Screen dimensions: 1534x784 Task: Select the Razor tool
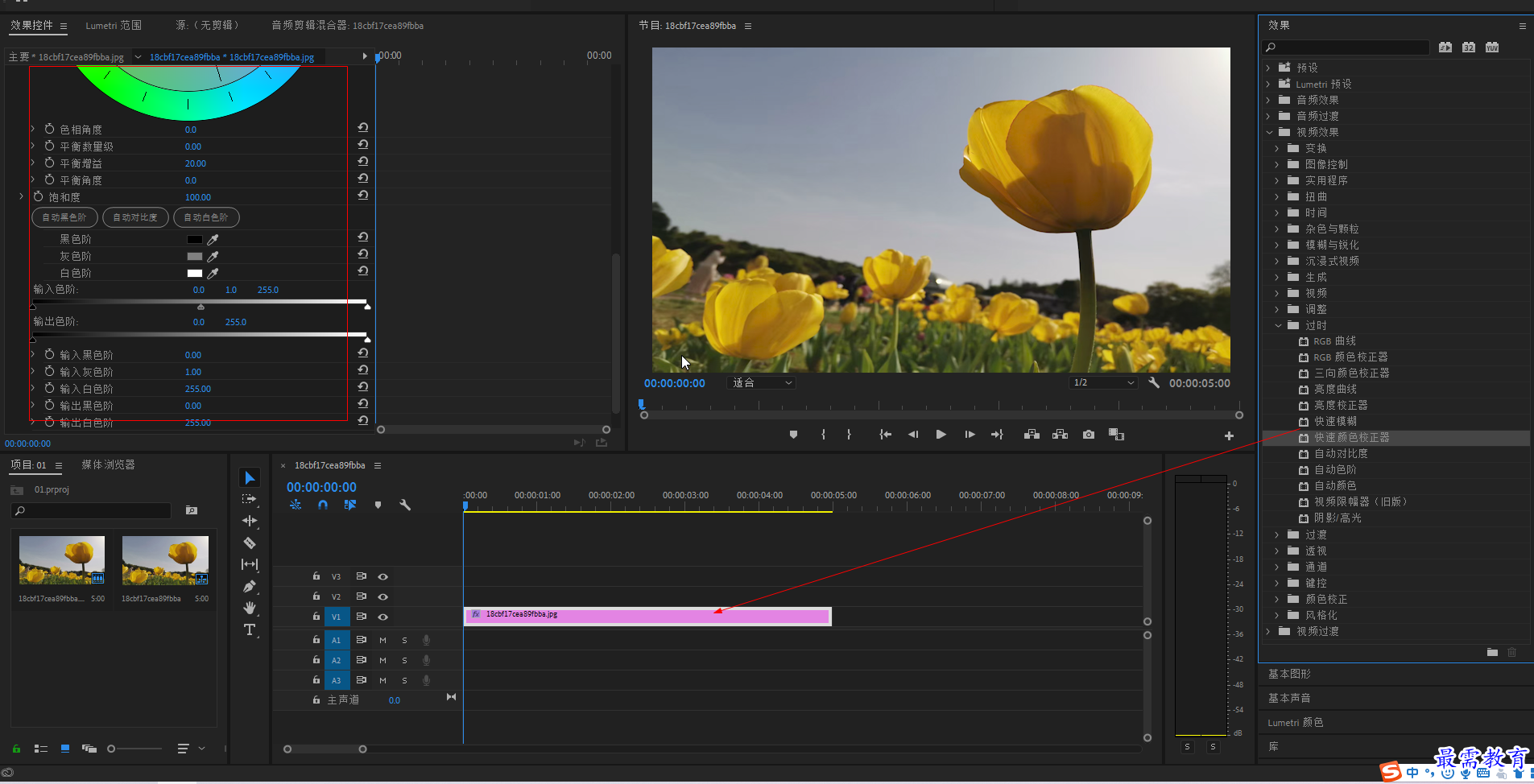[x=250, y=543]
